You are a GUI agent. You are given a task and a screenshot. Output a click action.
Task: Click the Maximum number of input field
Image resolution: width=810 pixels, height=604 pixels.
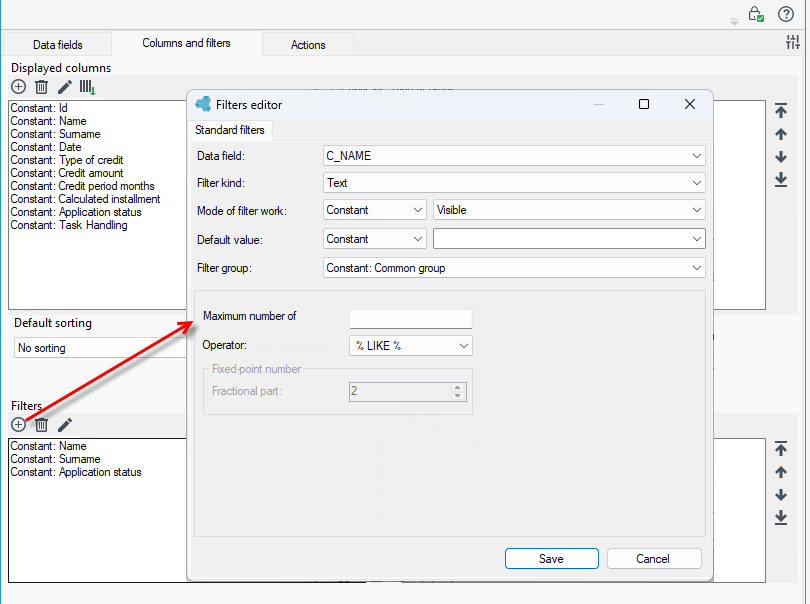click(x=411, y=318)
